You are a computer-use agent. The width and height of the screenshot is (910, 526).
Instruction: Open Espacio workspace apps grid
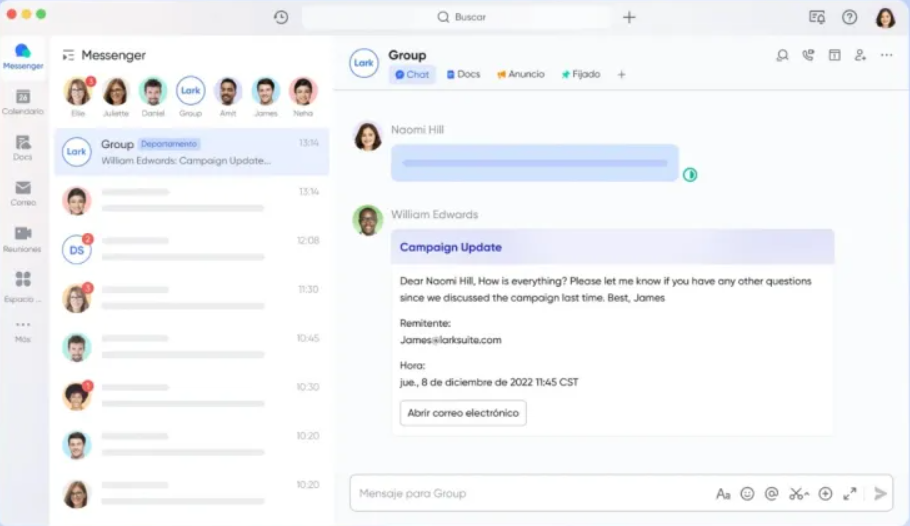(23, 286)
